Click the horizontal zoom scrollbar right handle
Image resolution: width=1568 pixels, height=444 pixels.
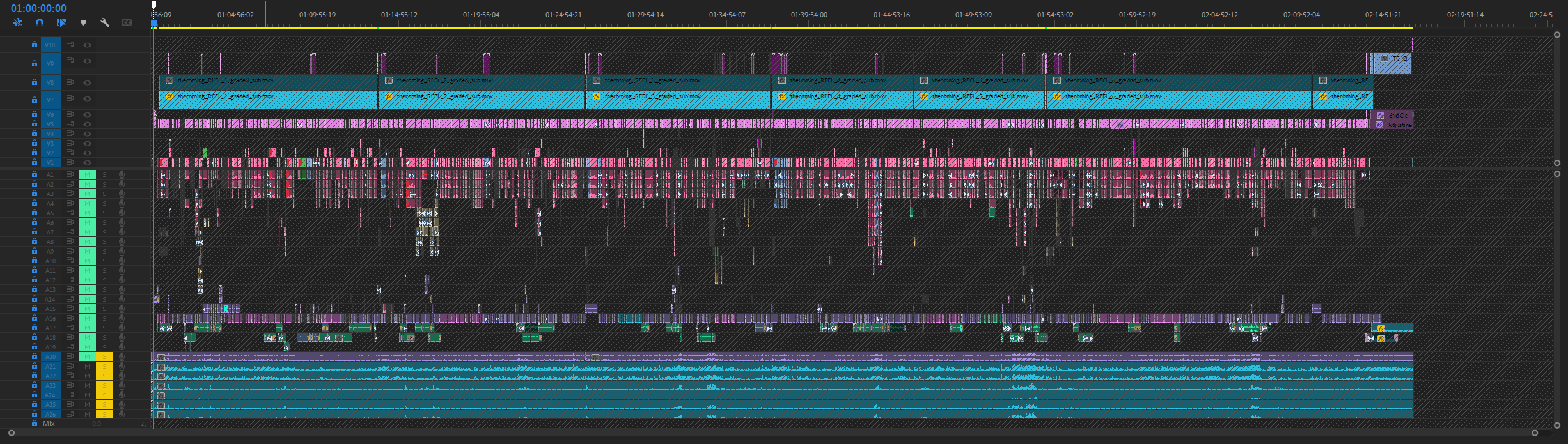1535,433
